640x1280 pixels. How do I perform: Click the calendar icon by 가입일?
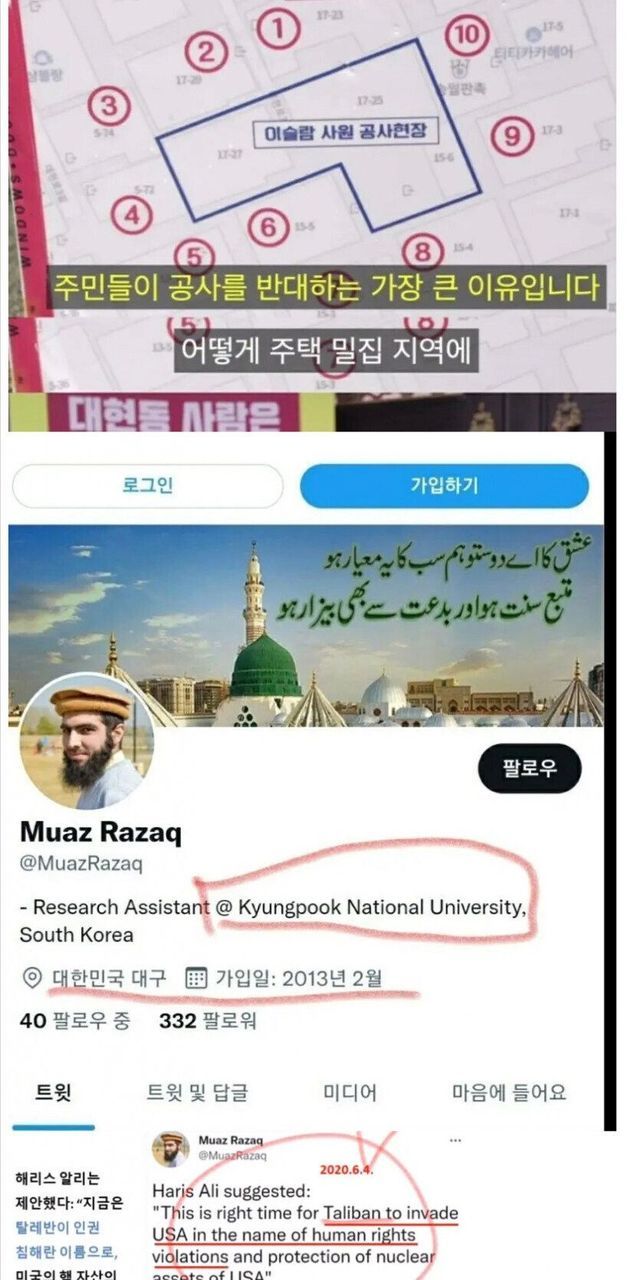pyautogui.click(x=197, y=977)
